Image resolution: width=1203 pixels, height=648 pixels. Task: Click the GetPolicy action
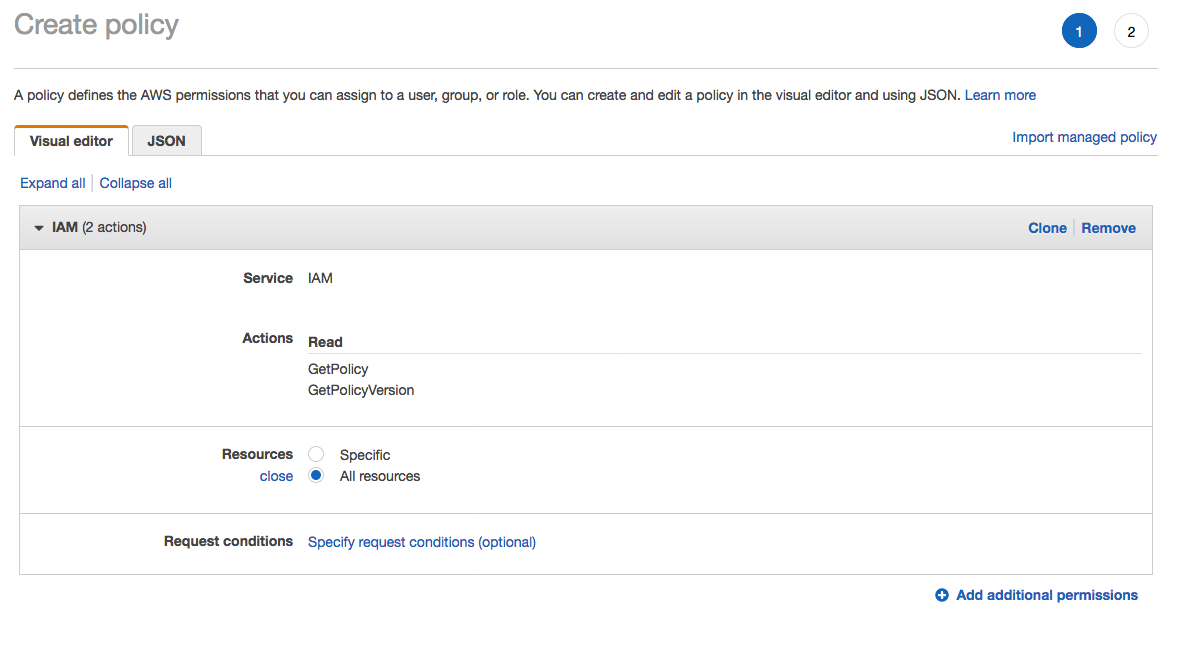pos(338,369)
